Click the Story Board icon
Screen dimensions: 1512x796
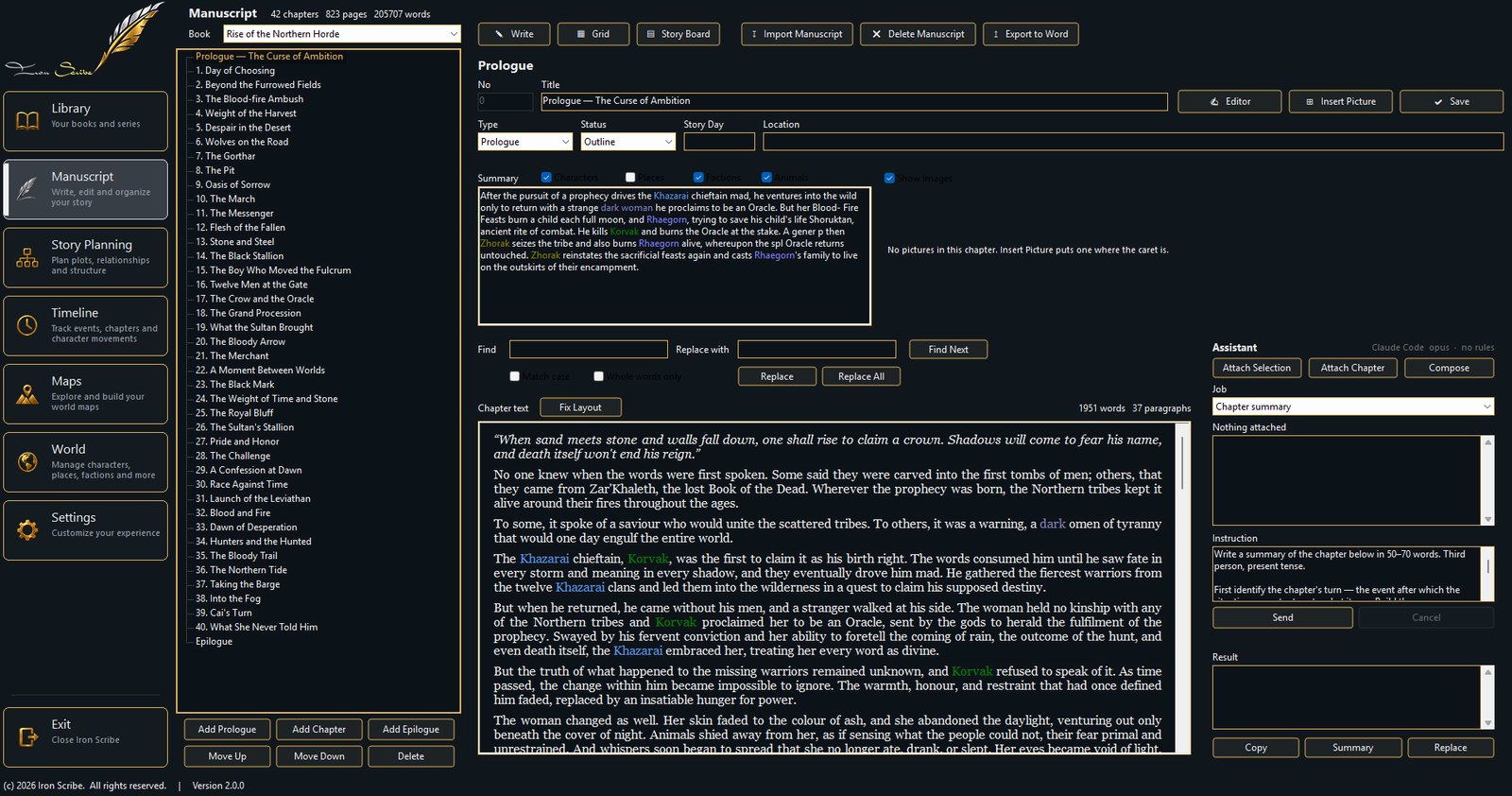point(650,34)
